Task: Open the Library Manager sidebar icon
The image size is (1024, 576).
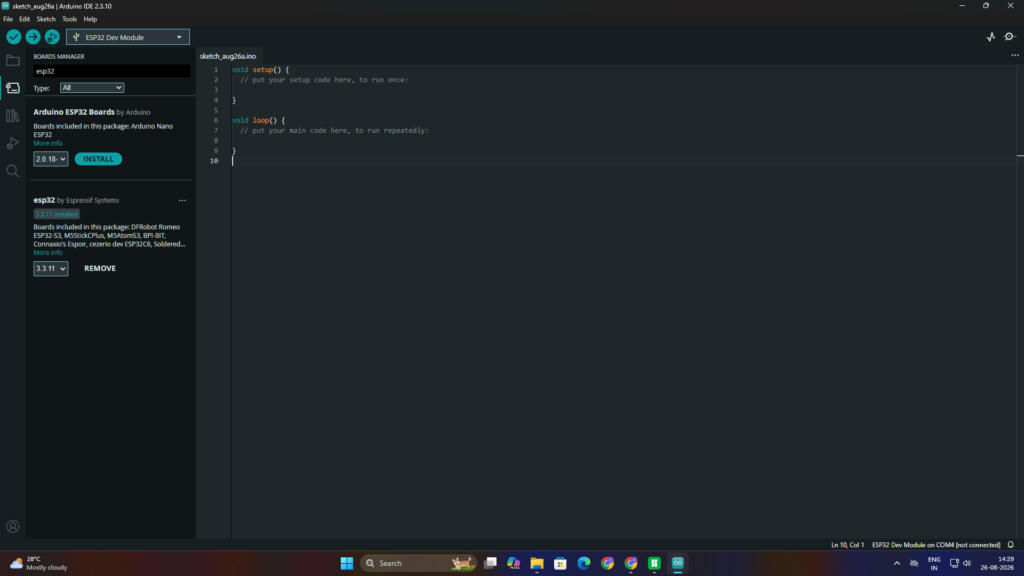Action: click(12, 116)
